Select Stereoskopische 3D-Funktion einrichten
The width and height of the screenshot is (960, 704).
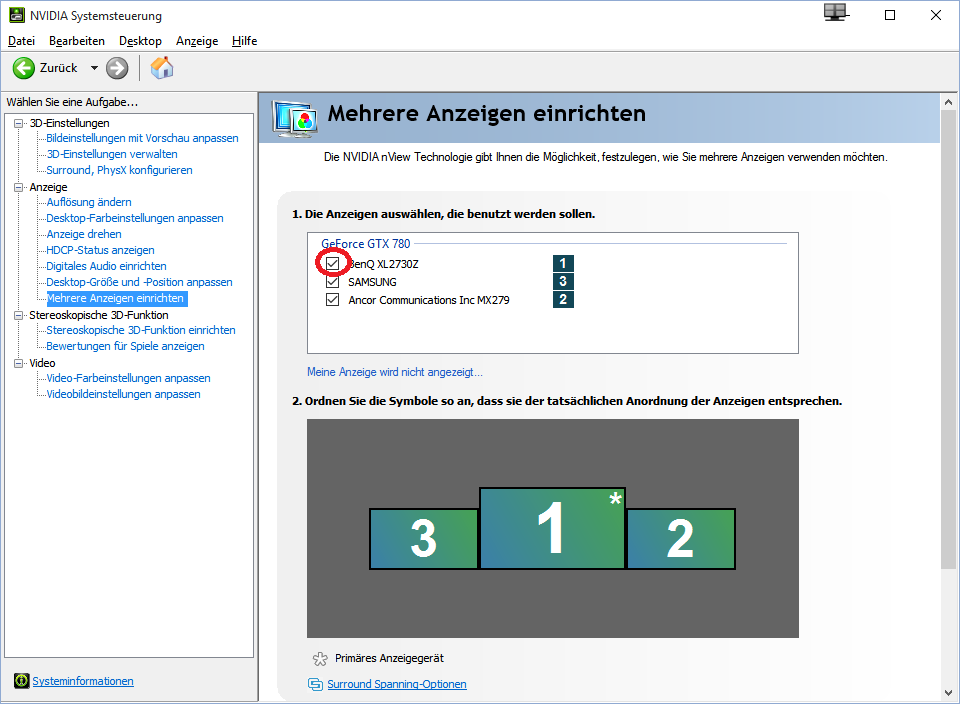click(x=141, y=330)
